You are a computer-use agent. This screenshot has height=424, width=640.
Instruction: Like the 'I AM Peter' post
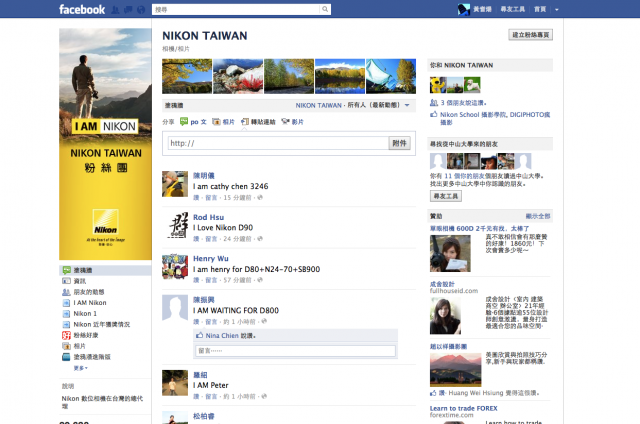tap(196, 396)
